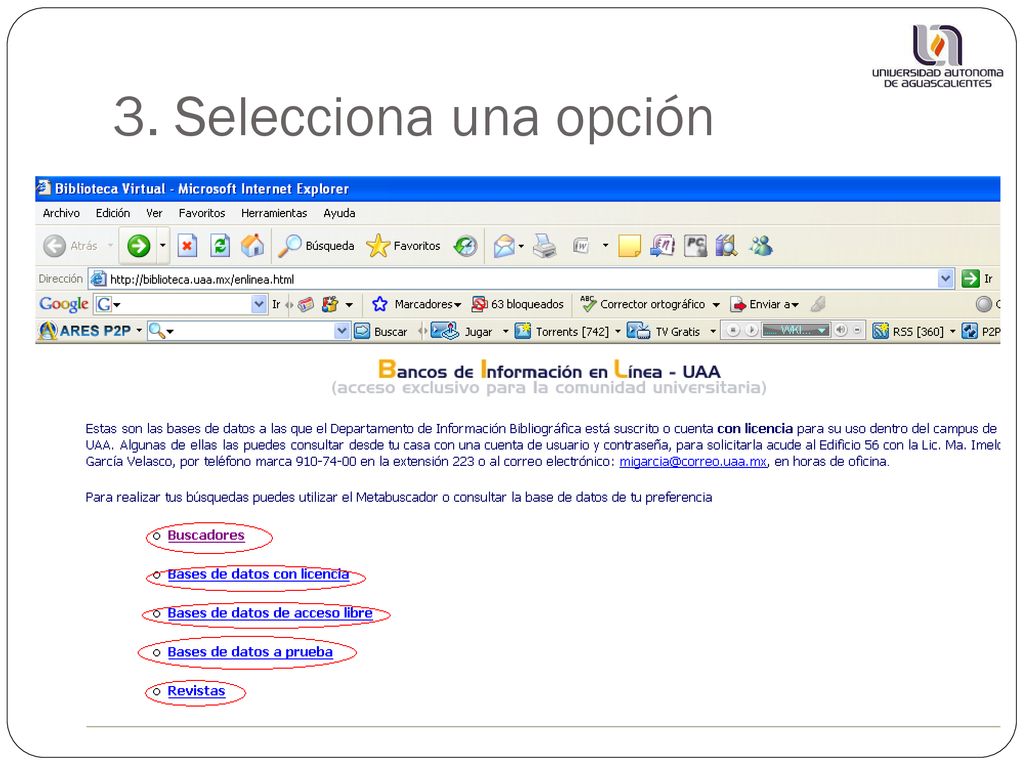
Task: Click the Print printer icon
Action: click(x=544, y=246)
